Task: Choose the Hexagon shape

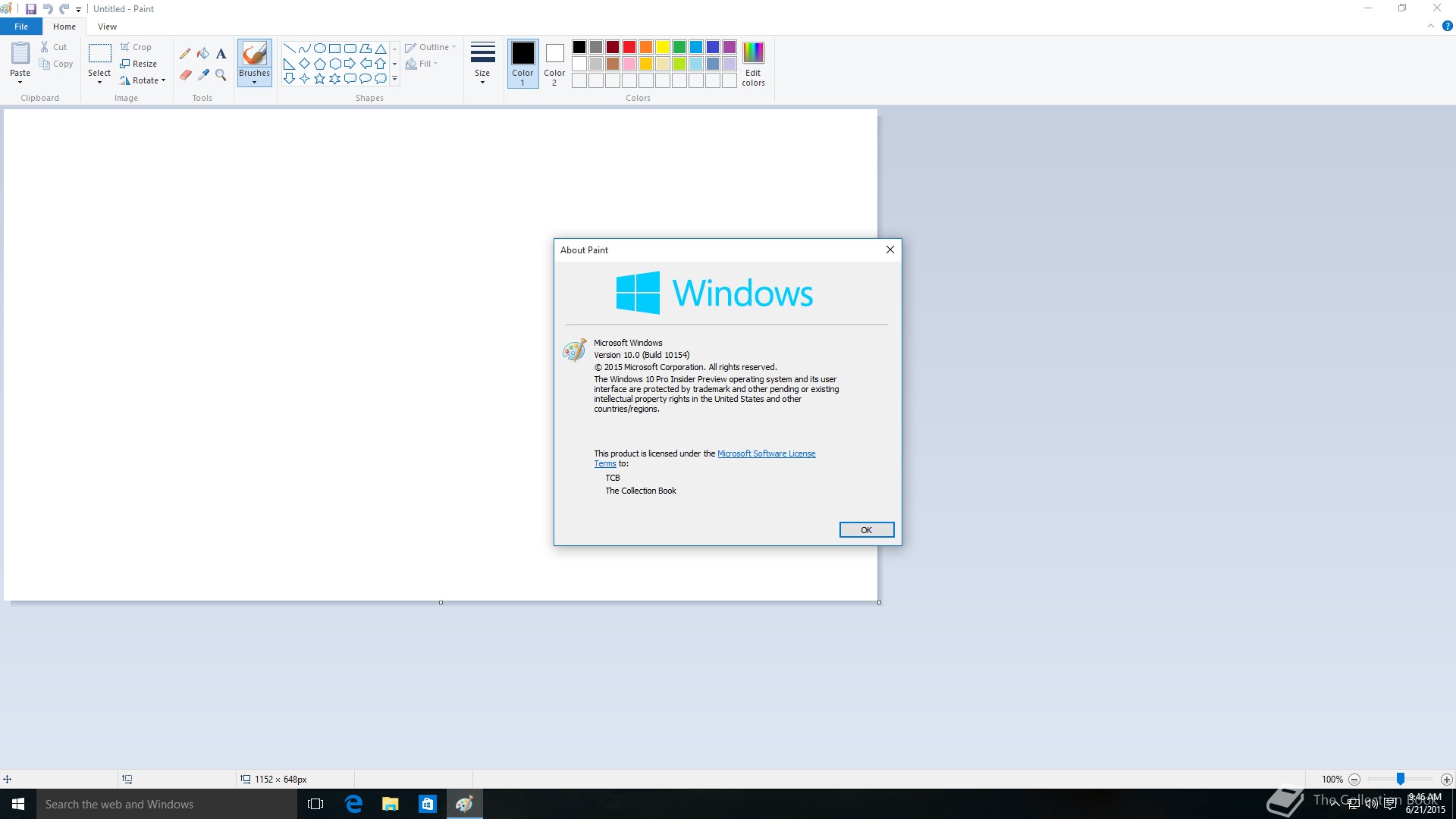Action: tap(334, 64)
